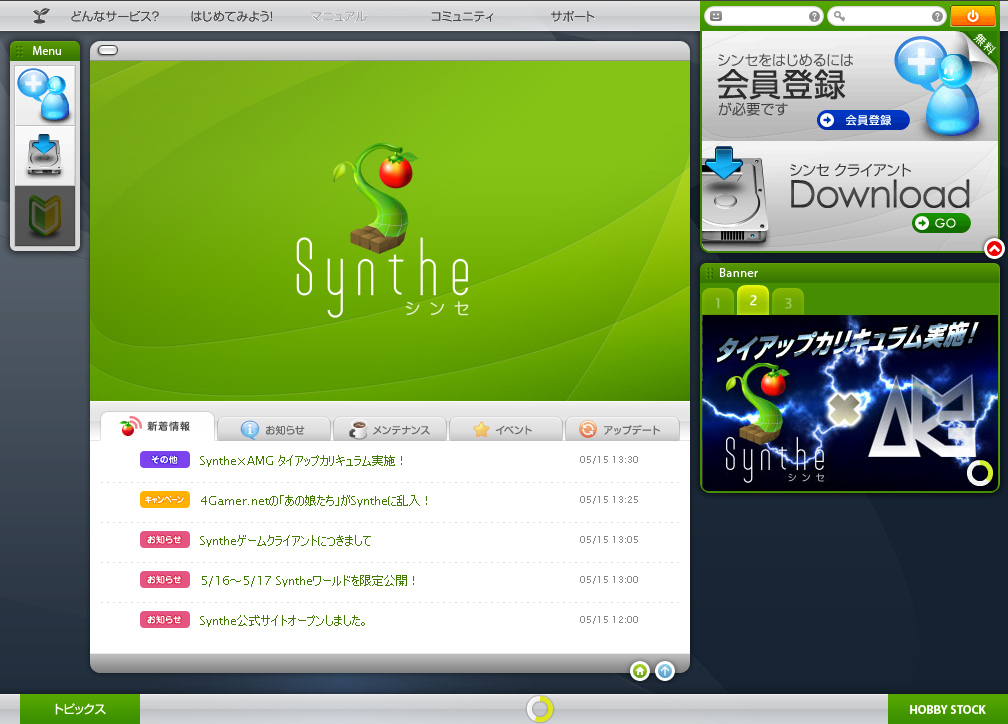The image size is (1008, 724).
Task: Open the コミュニティ menu in top navigation
Action: tap(462, 16)
